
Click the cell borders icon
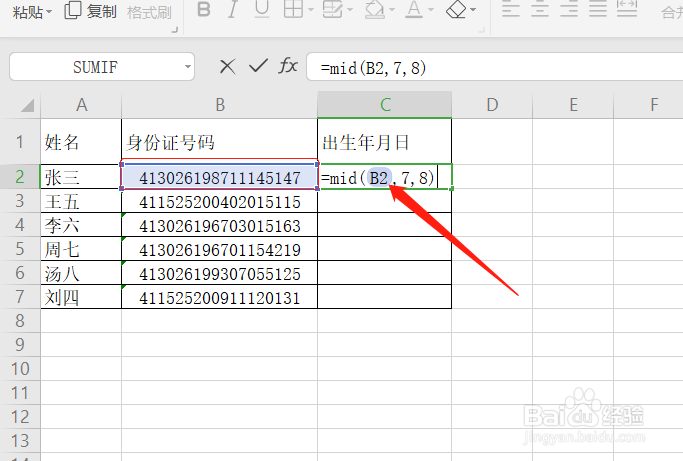coord(293,9)
